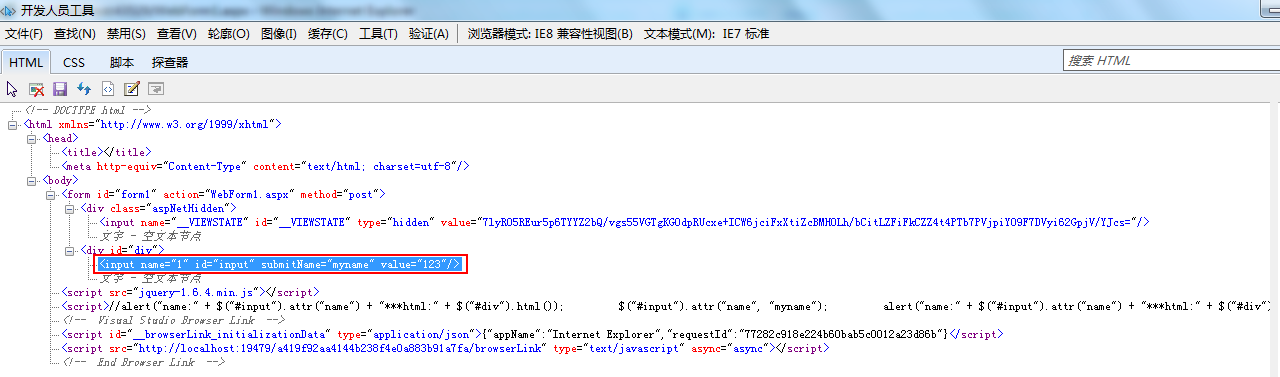The width and height of the screenshot is (1280, 377).
Task: Click the save HTML floppy disk icon
Action: click(60, 89)
